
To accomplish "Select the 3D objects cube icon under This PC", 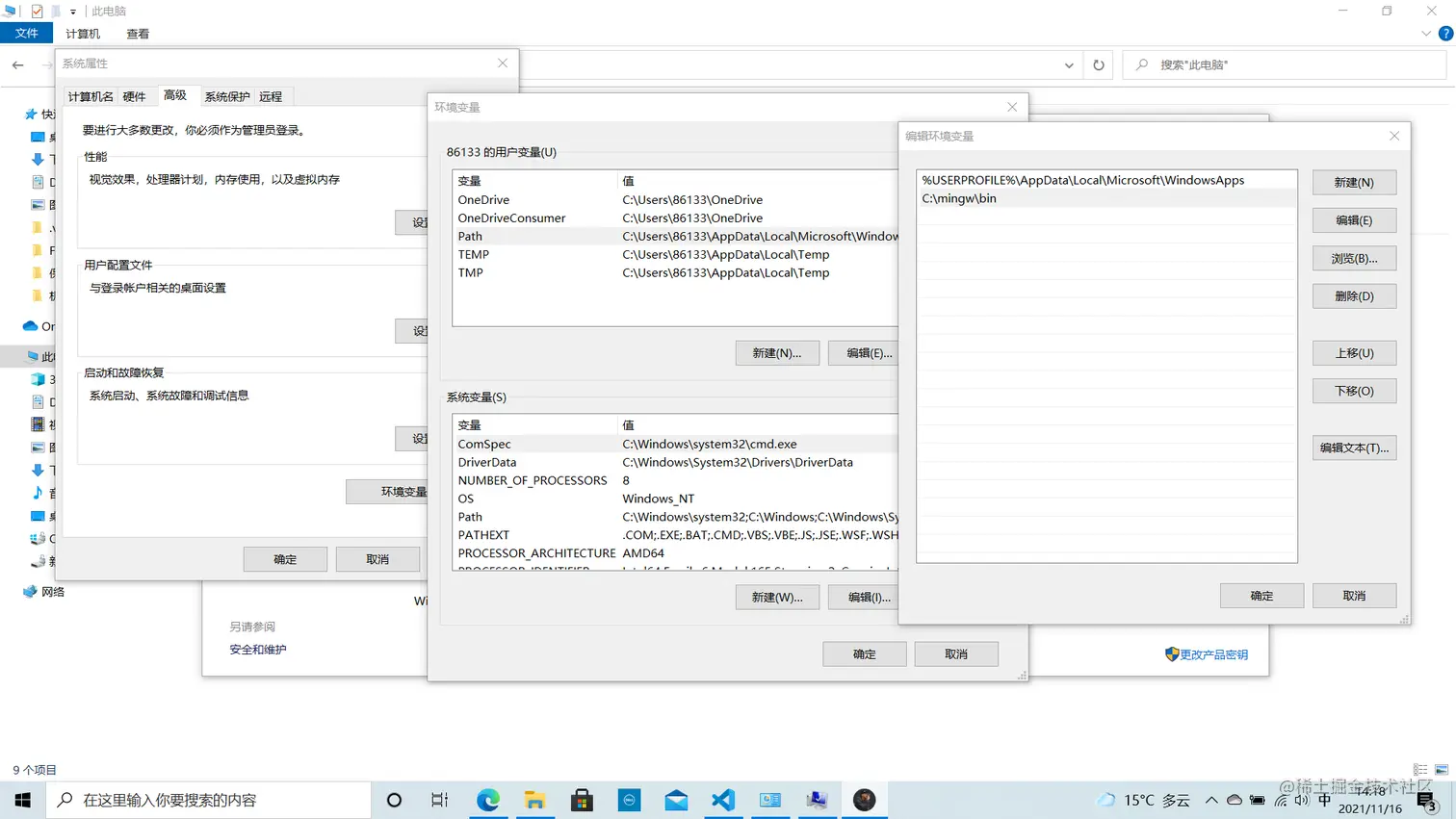I will [38, 379].
